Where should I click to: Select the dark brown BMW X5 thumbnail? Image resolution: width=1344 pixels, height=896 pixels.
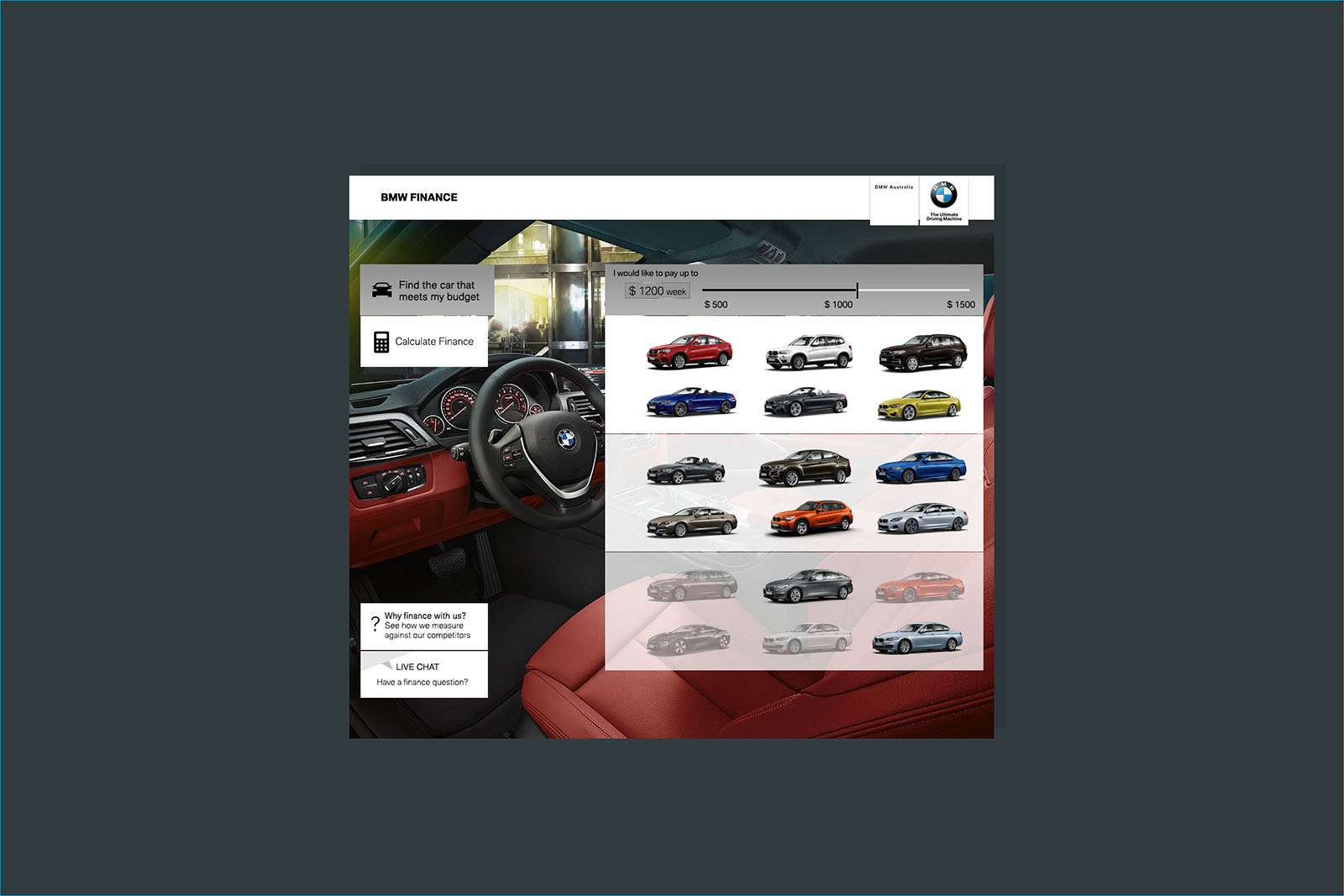point(923,352)
